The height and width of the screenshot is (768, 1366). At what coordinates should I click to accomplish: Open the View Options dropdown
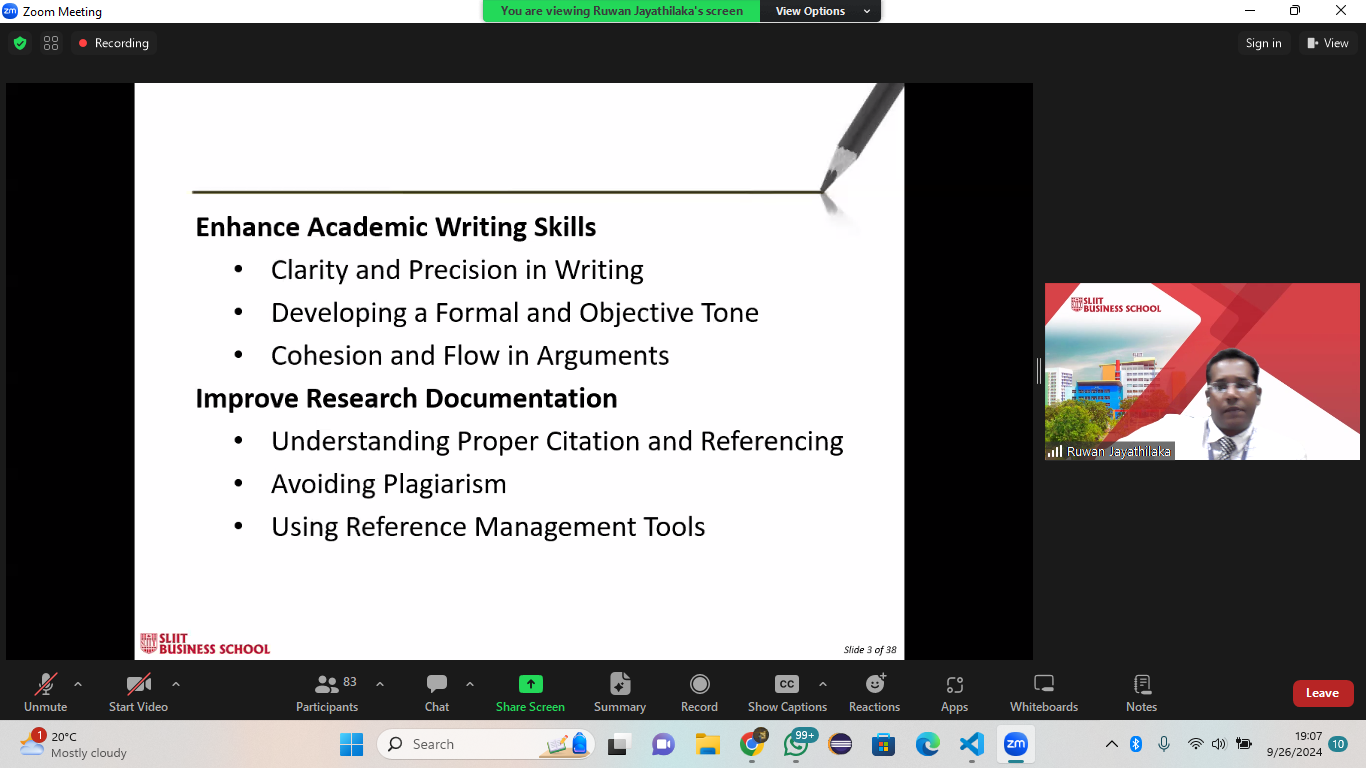coord(822,11)
